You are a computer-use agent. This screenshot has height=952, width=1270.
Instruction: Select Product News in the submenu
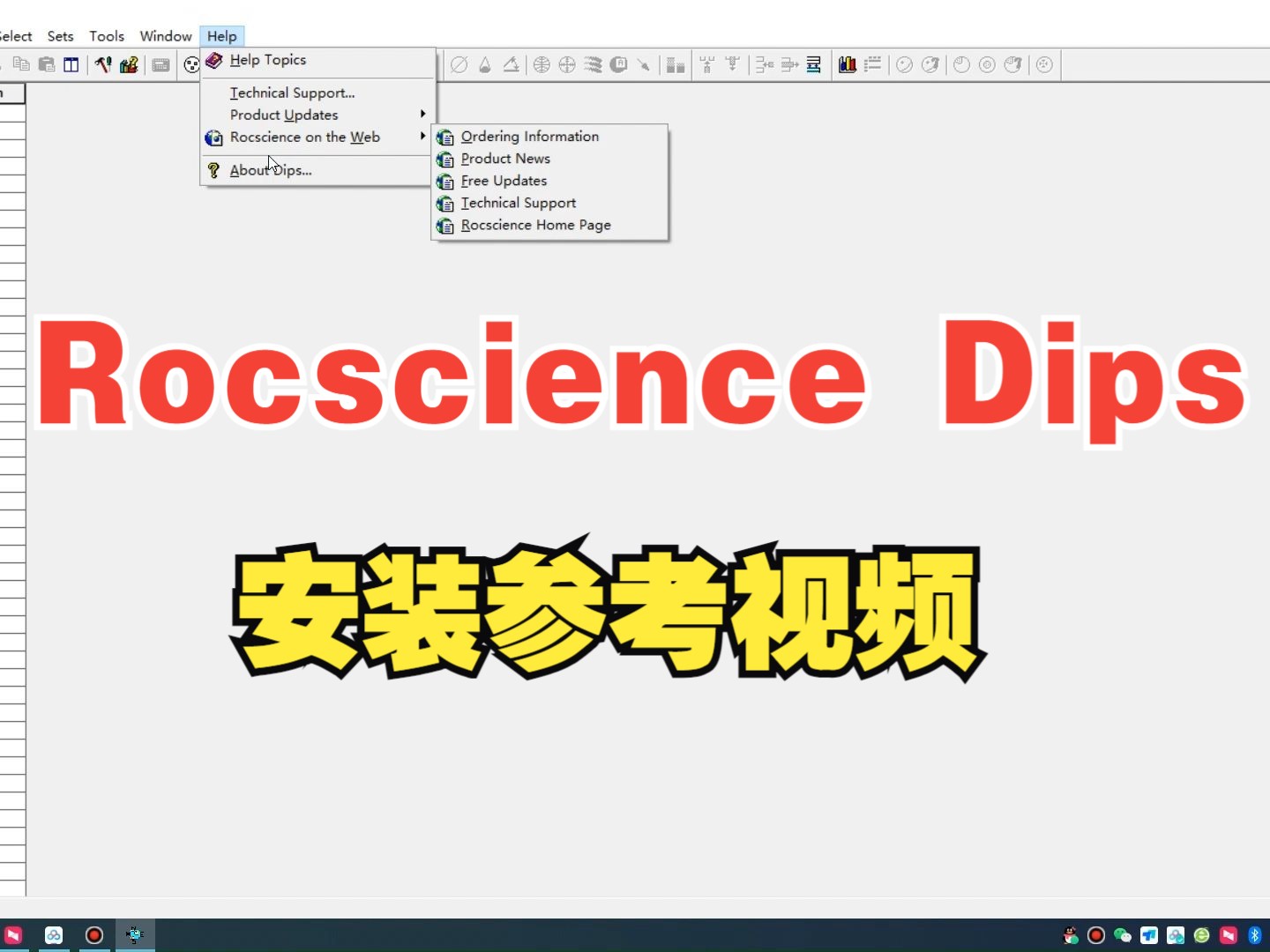[x=549, y=159]
